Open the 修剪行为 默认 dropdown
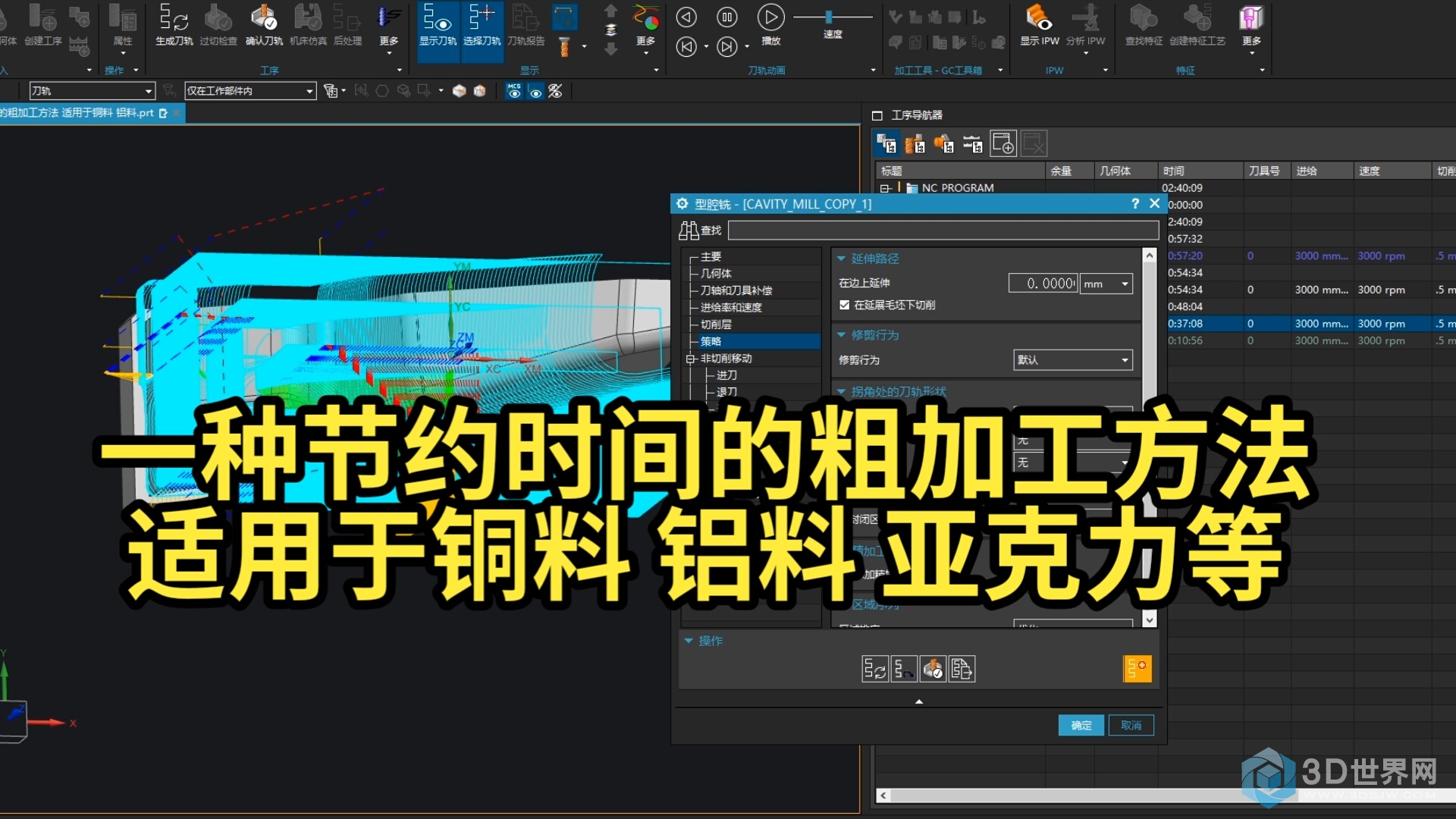The height and width of the screenshot is (819, 1456). coord(1073,360)
